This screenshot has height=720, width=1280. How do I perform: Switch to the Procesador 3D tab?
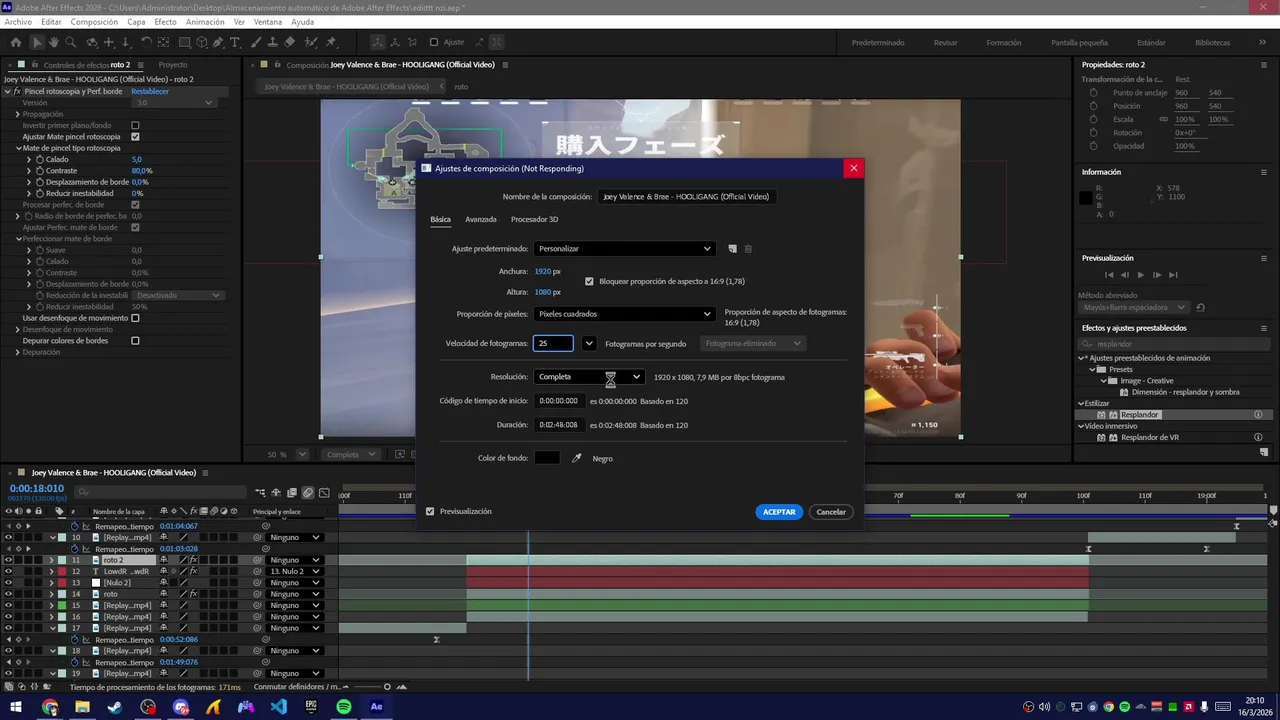[534, 219]
